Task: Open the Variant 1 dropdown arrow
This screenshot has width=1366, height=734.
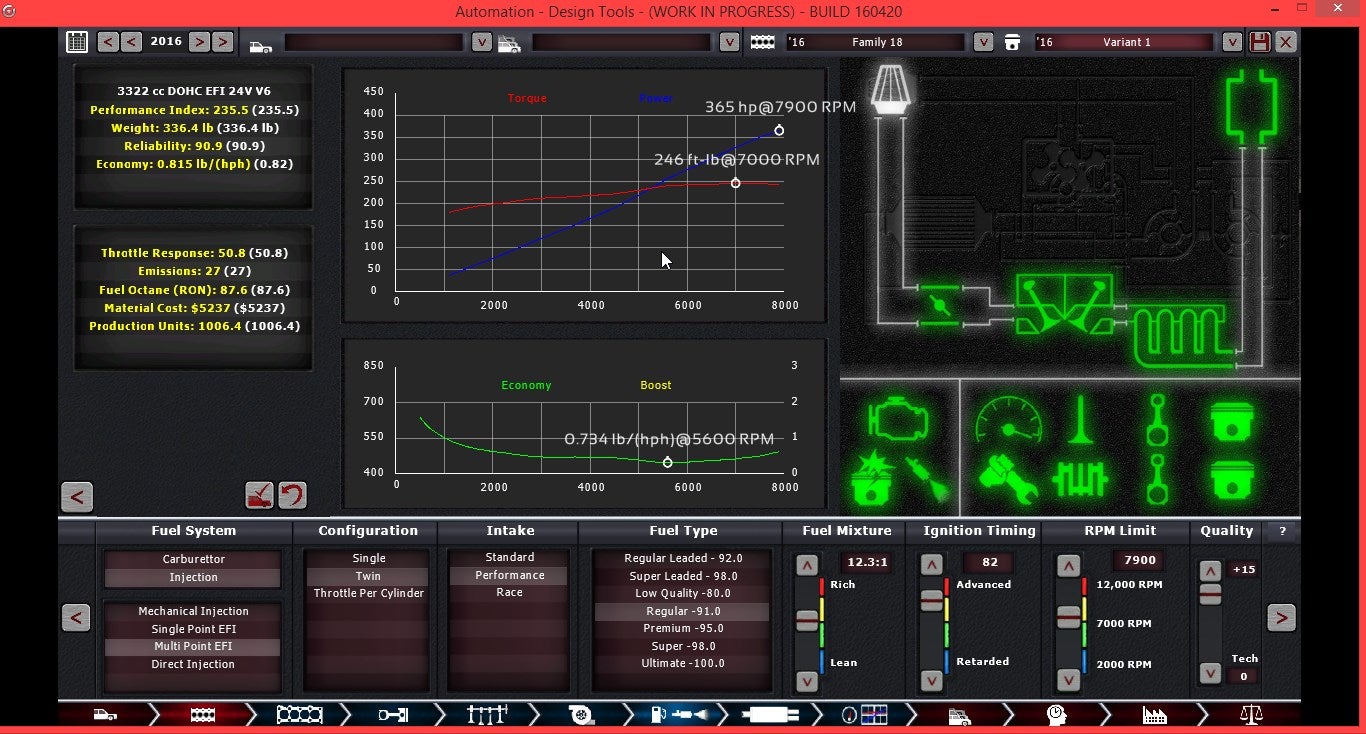Action: (x=1232, y=42)
